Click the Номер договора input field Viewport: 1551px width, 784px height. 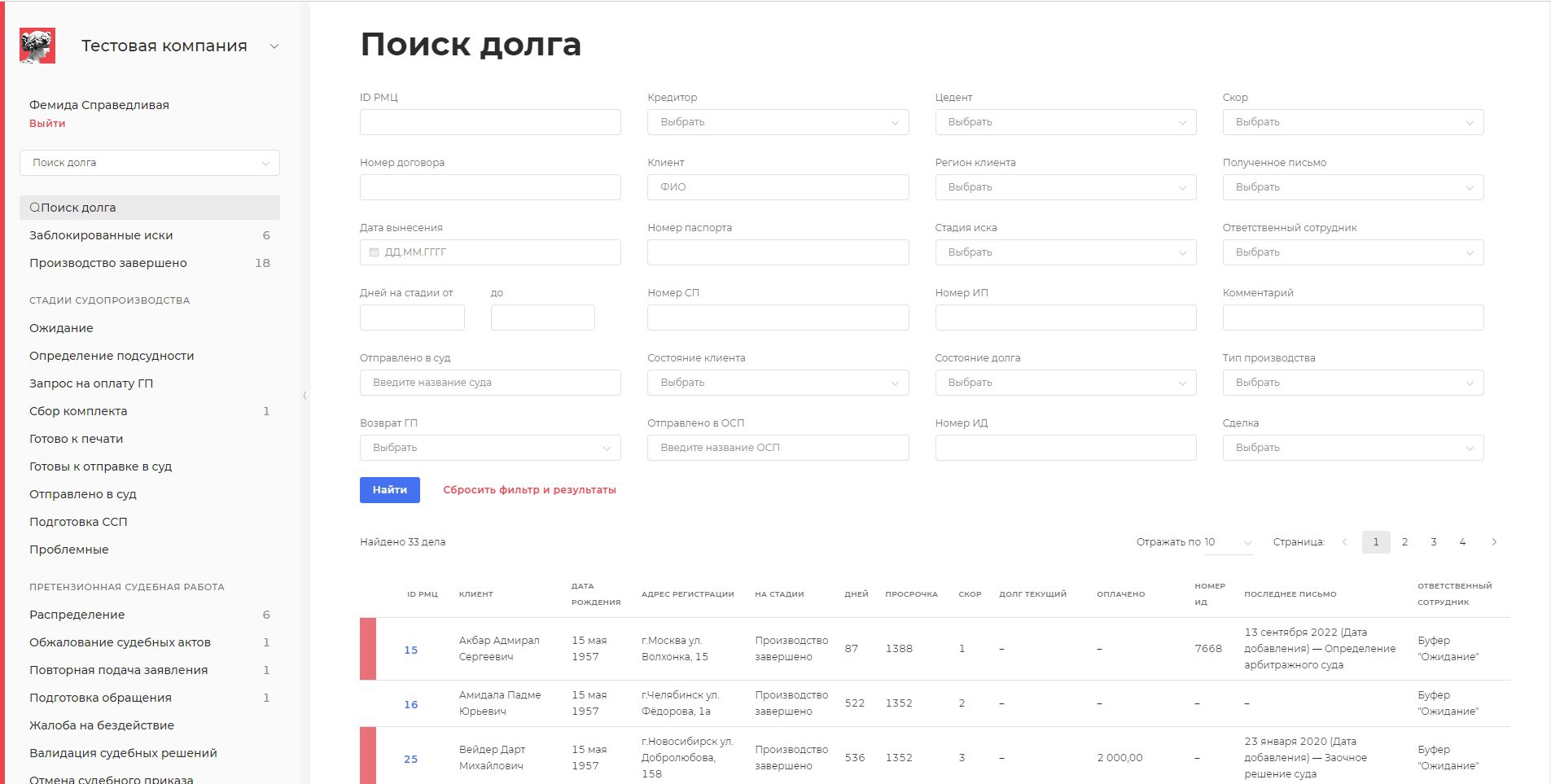490,187
